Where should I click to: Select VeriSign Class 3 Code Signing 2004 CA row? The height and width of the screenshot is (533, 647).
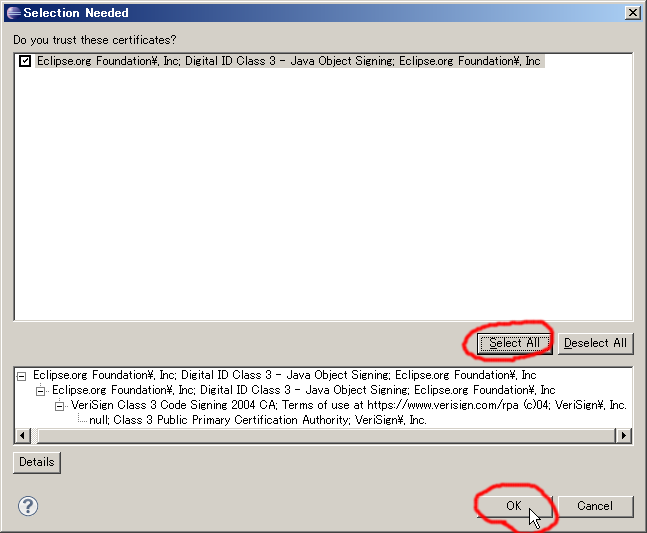tap(349, 405)
